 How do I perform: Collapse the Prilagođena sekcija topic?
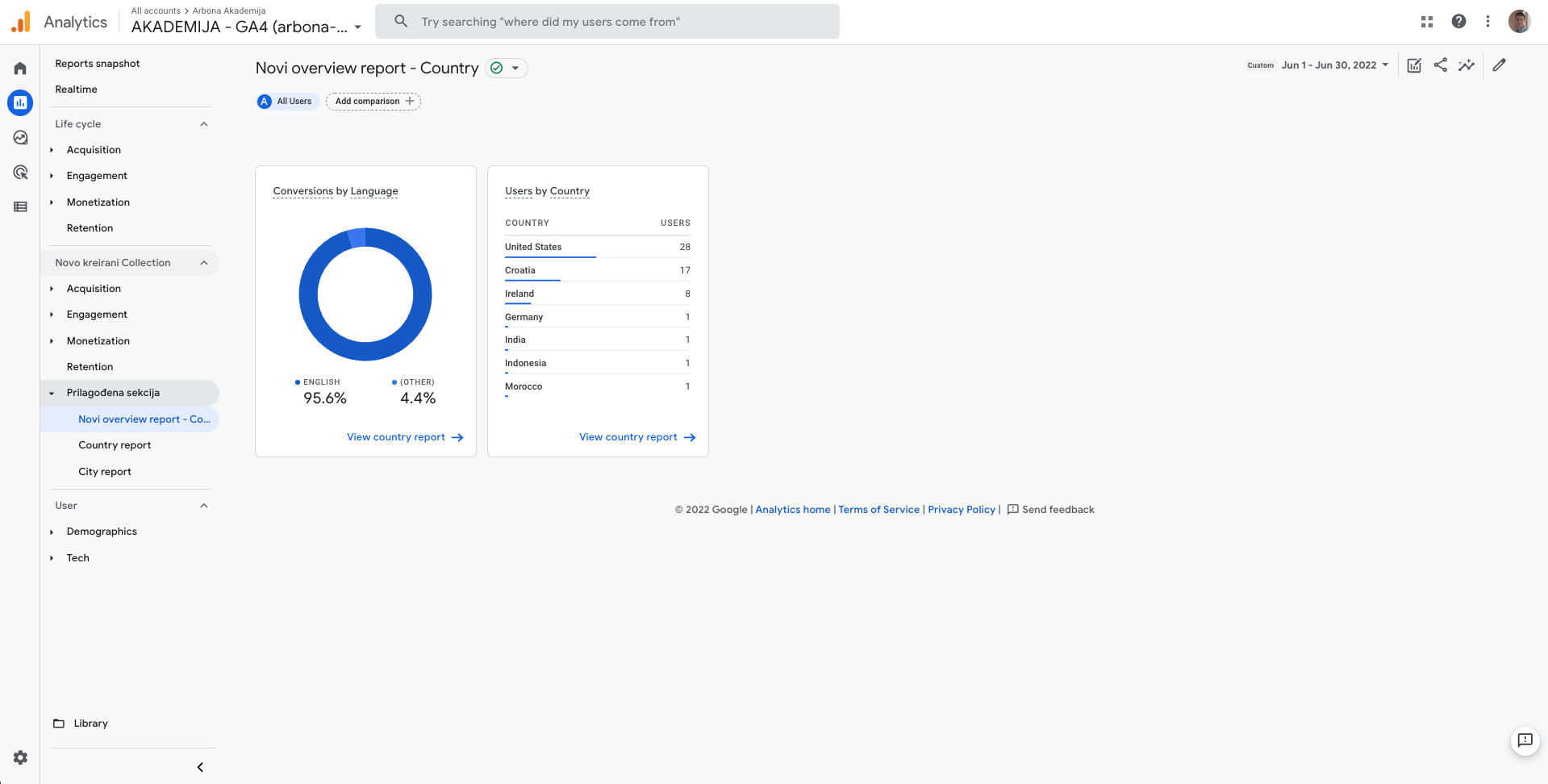tap(52, 394)
